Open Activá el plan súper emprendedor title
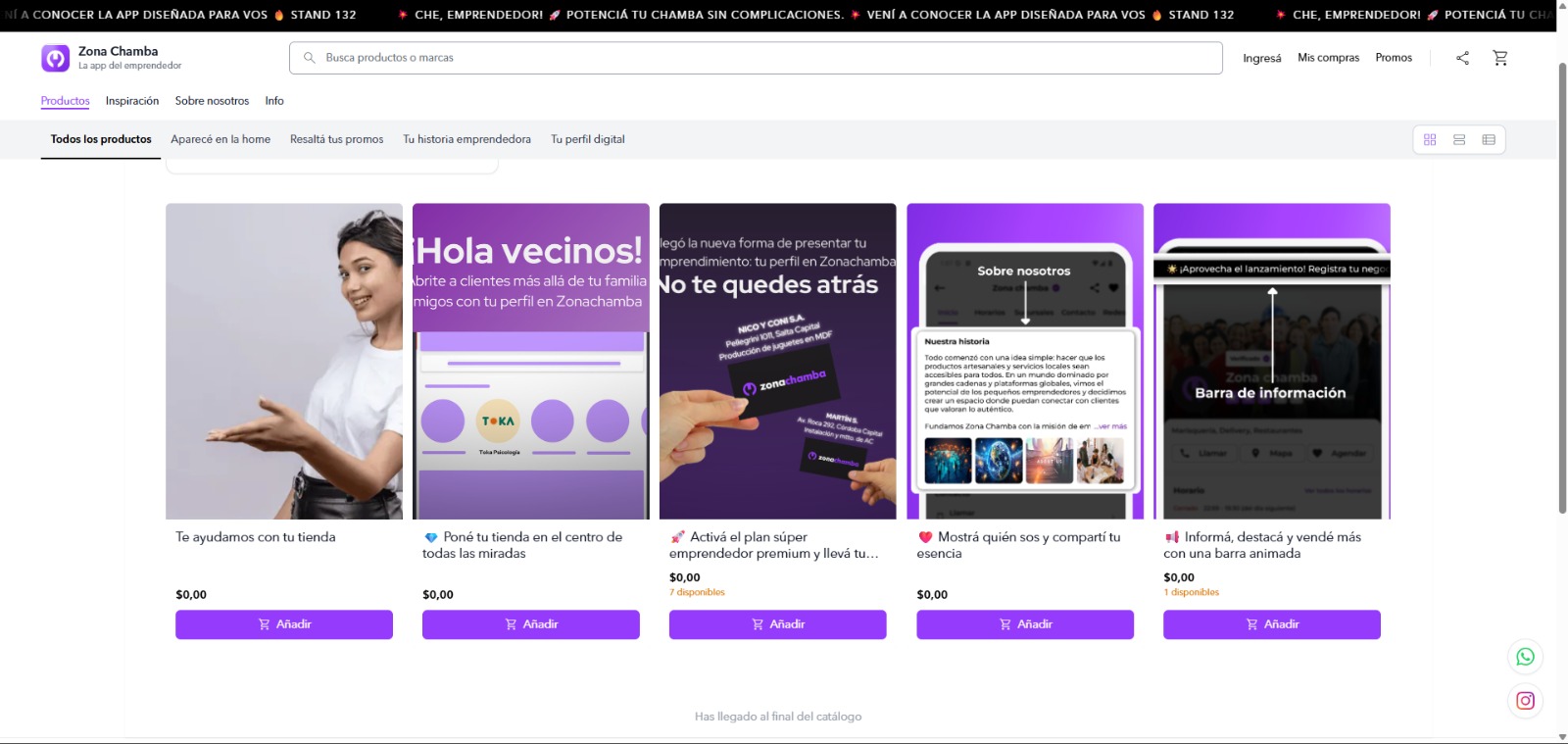This screenshot has height=744, width=1568. point(774,545)
